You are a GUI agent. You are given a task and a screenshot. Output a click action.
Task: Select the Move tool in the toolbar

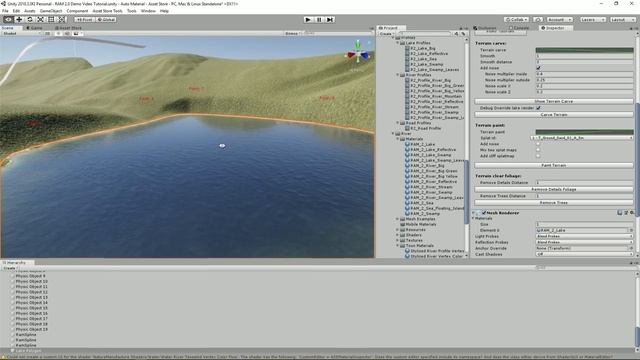pyautogui.click(x=19, y=19)
